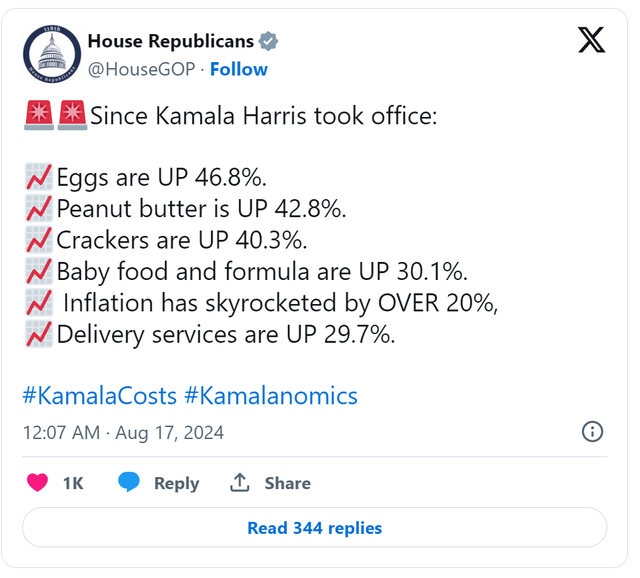This screenshot has width=640, height=578.
Task: Click chart emoji beside Eggs line
Action: [39, 177]
